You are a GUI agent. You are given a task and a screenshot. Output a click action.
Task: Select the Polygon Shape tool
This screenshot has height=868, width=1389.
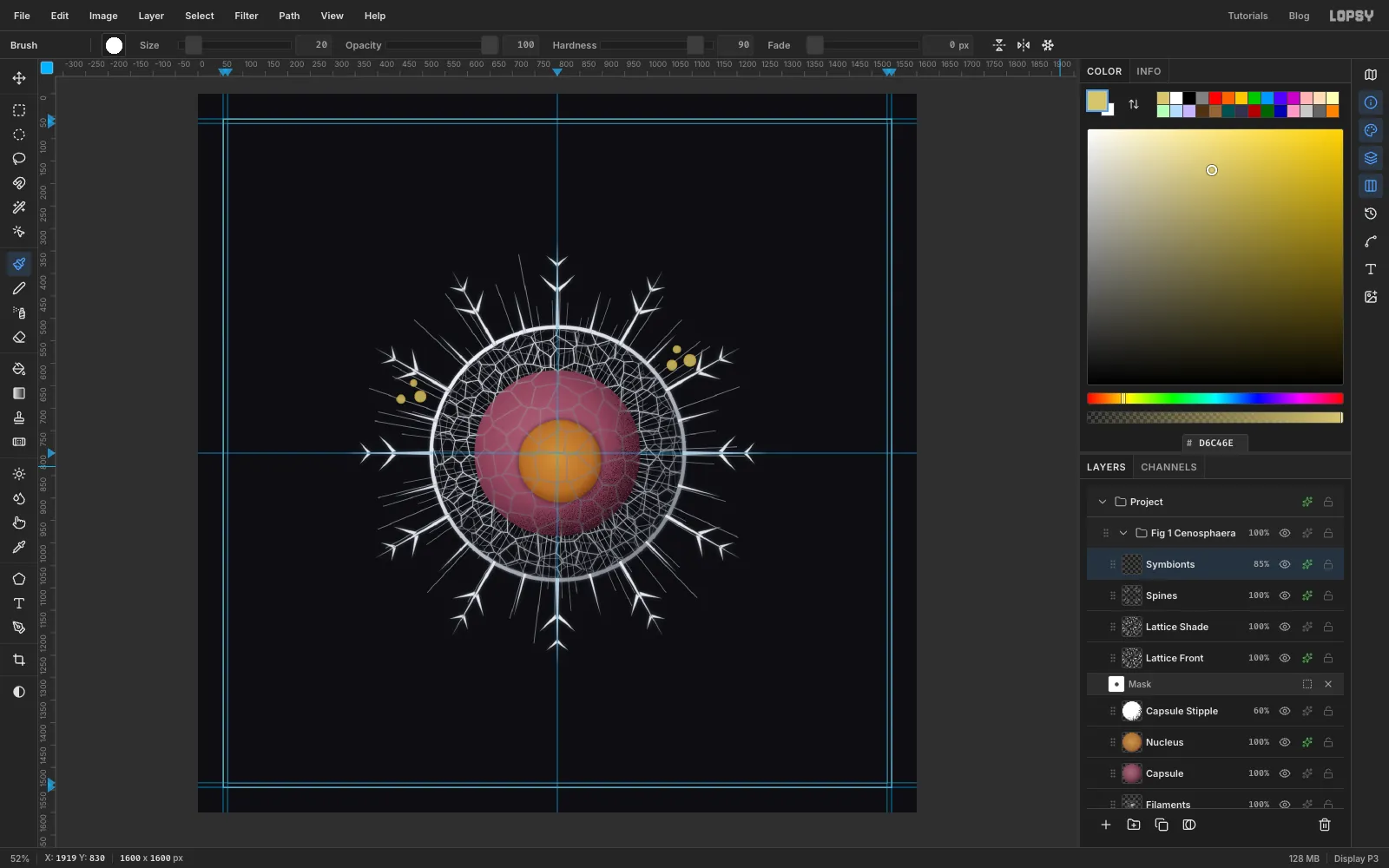tap(19, 579)
